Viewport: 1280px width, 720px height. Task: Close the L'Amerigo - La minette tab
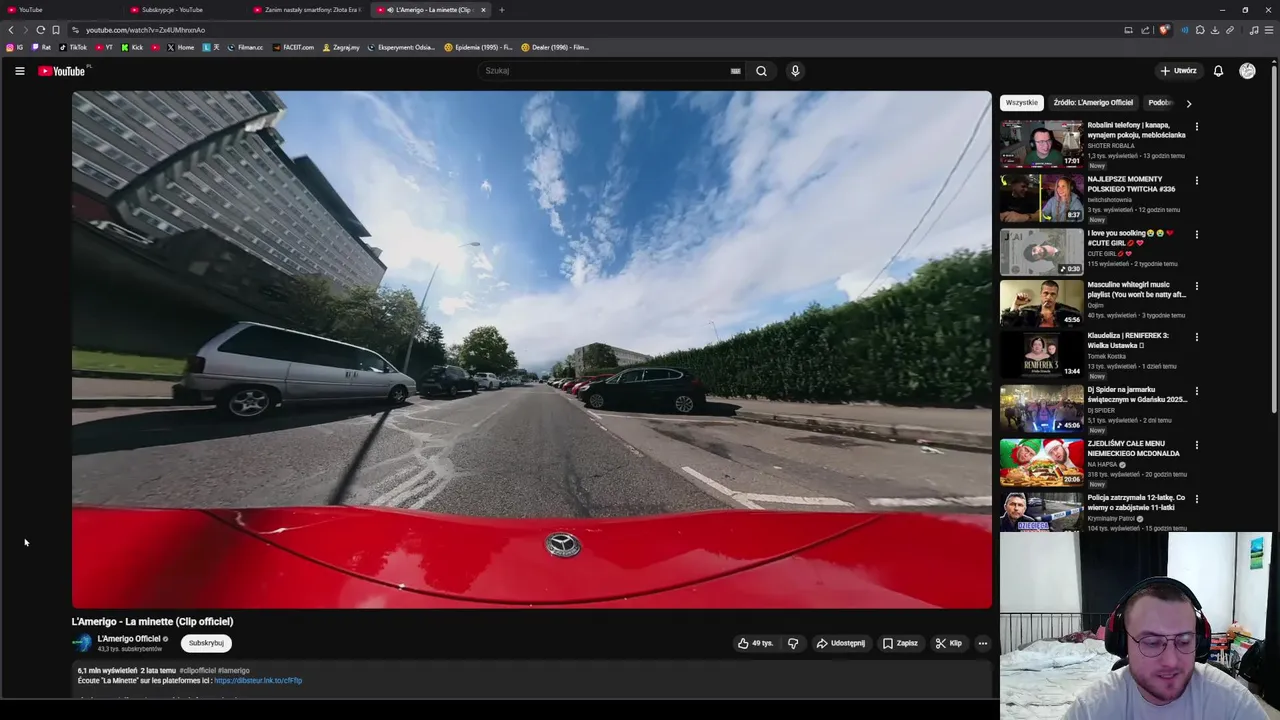(x=483, y=10)
